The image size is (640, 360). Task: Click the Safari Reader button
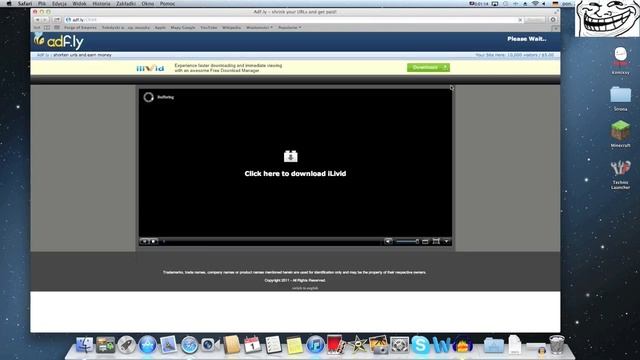tap(534, 20)
